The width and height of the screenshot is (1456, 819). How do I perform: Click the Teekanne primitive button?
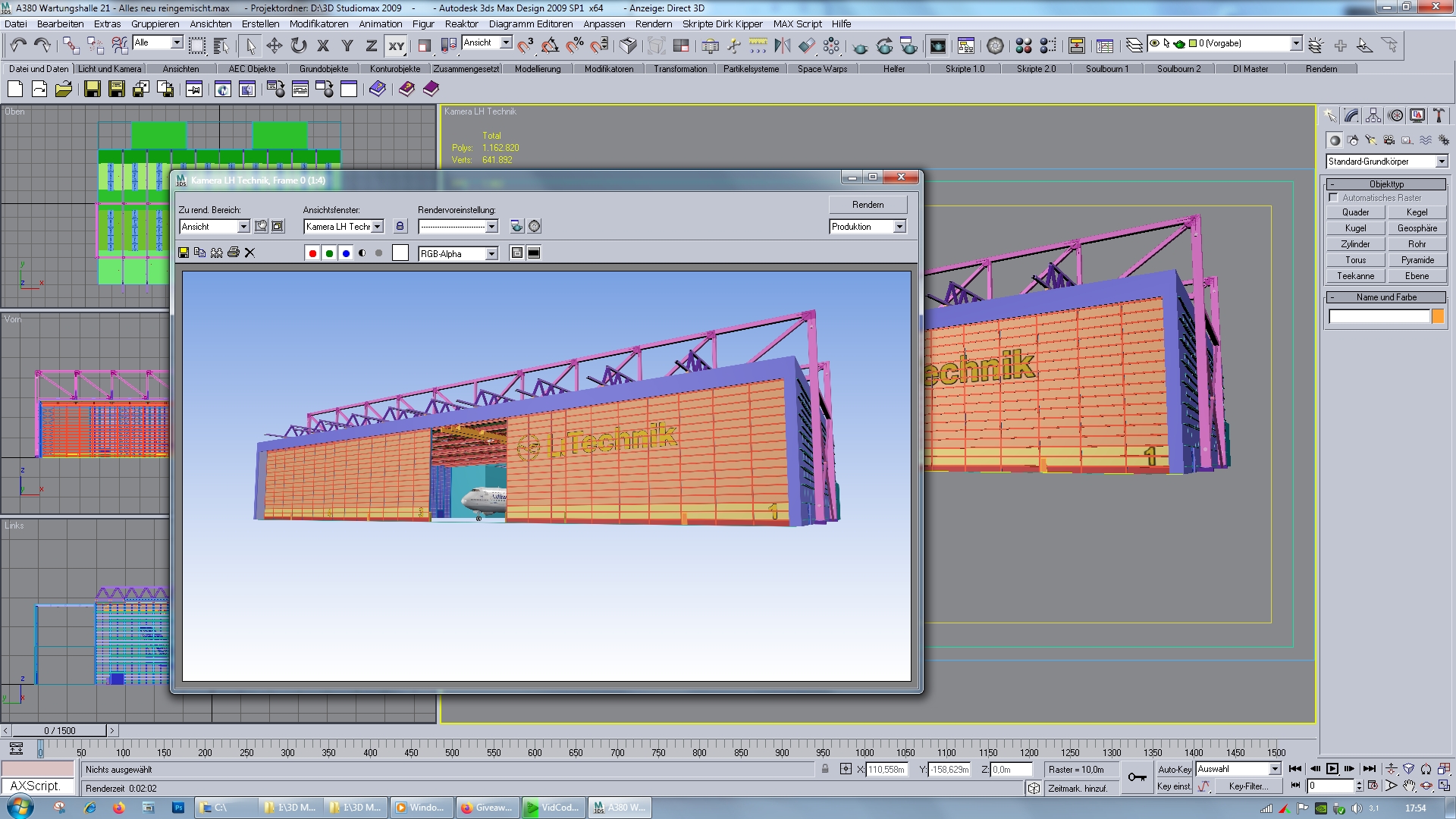tap(1355, 276)
